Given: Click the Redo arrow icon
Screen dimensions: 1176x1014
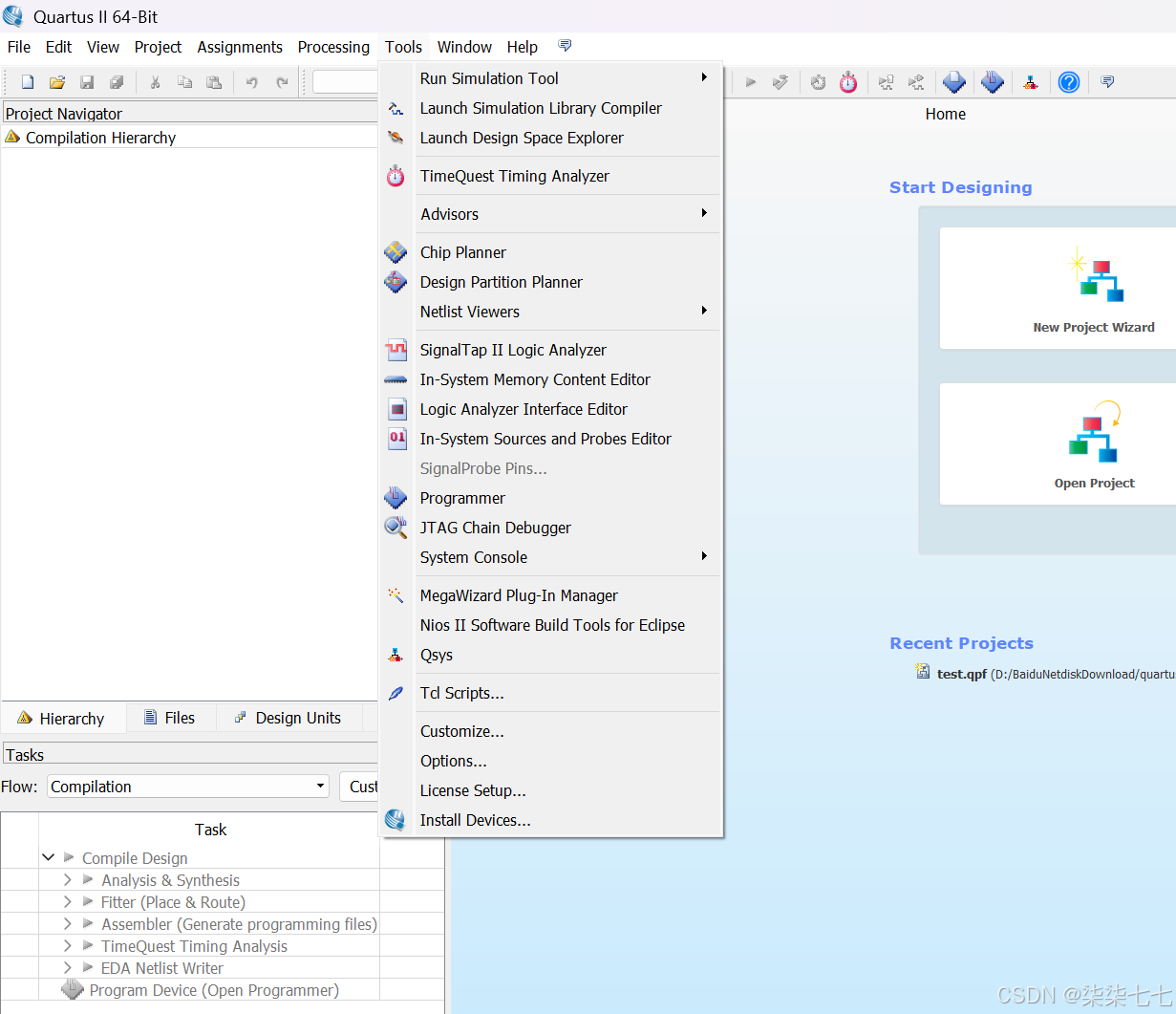Looking at the screenshot, I should tap(282, 82).
